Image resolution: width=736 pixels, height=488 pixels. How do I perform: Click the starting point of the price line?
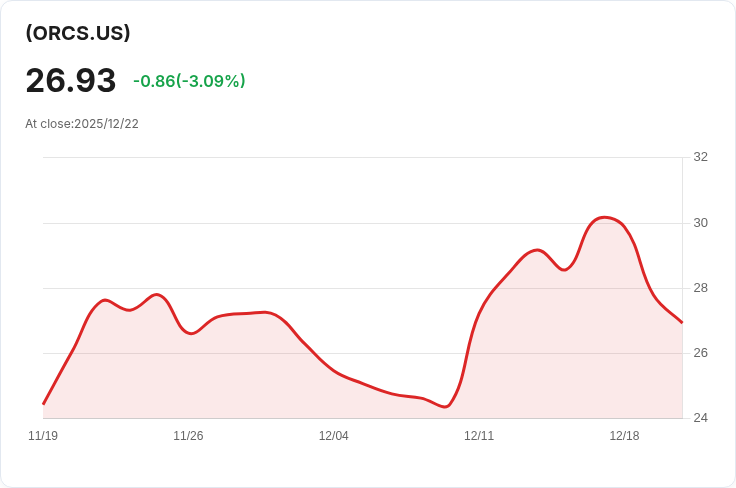tap(44, 404)
